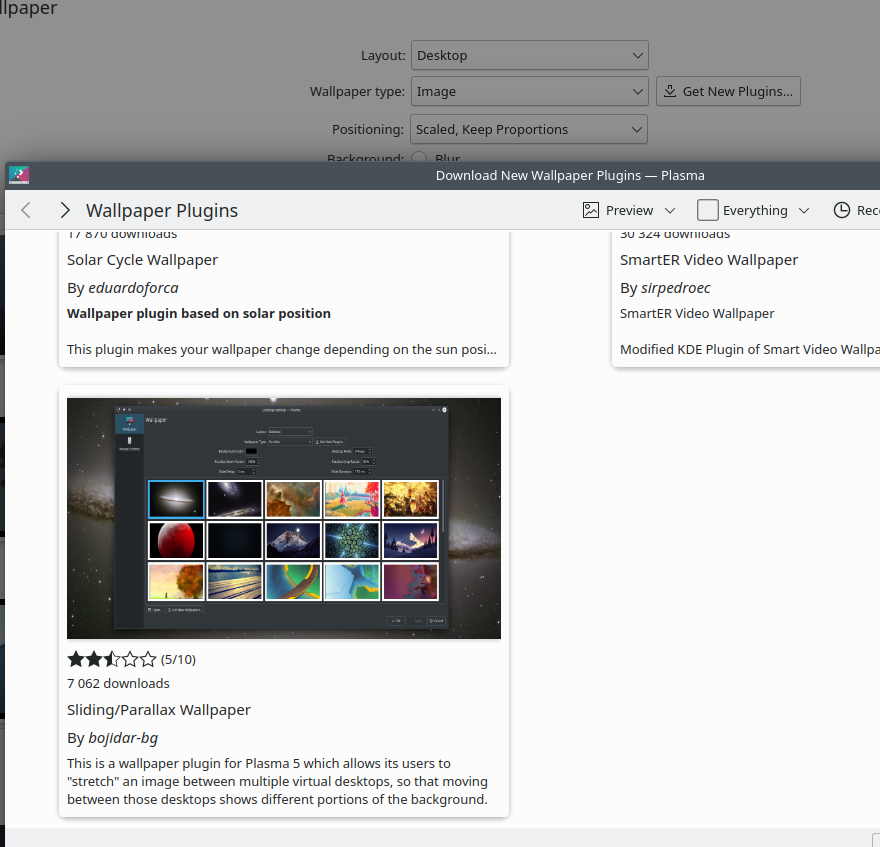Select the Blur background radio button
The width and height of the screenshot is (880, 847).
[x=419, y=158]
